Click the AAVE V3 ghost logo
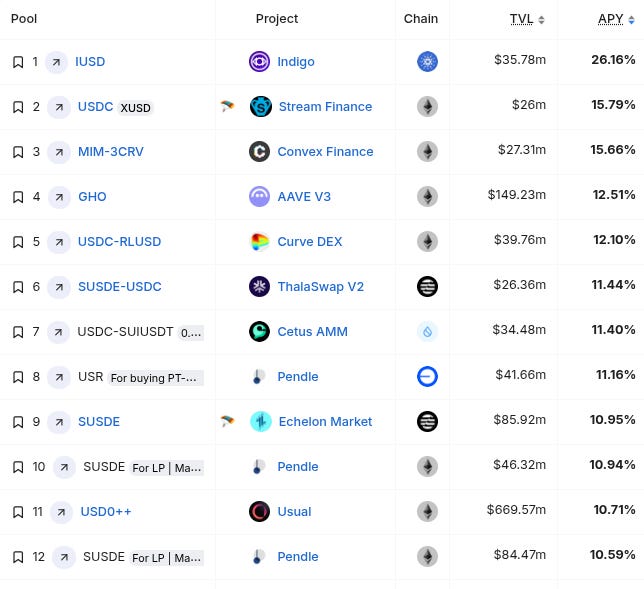 pos(260,197)
